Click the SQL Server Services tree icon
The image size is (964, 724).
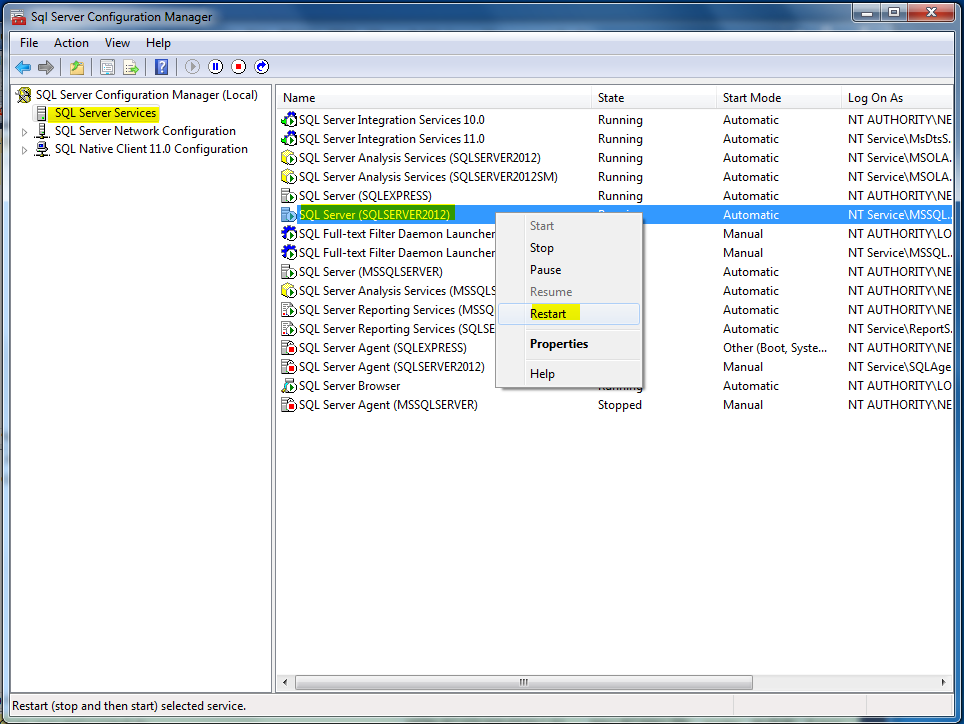41,113
